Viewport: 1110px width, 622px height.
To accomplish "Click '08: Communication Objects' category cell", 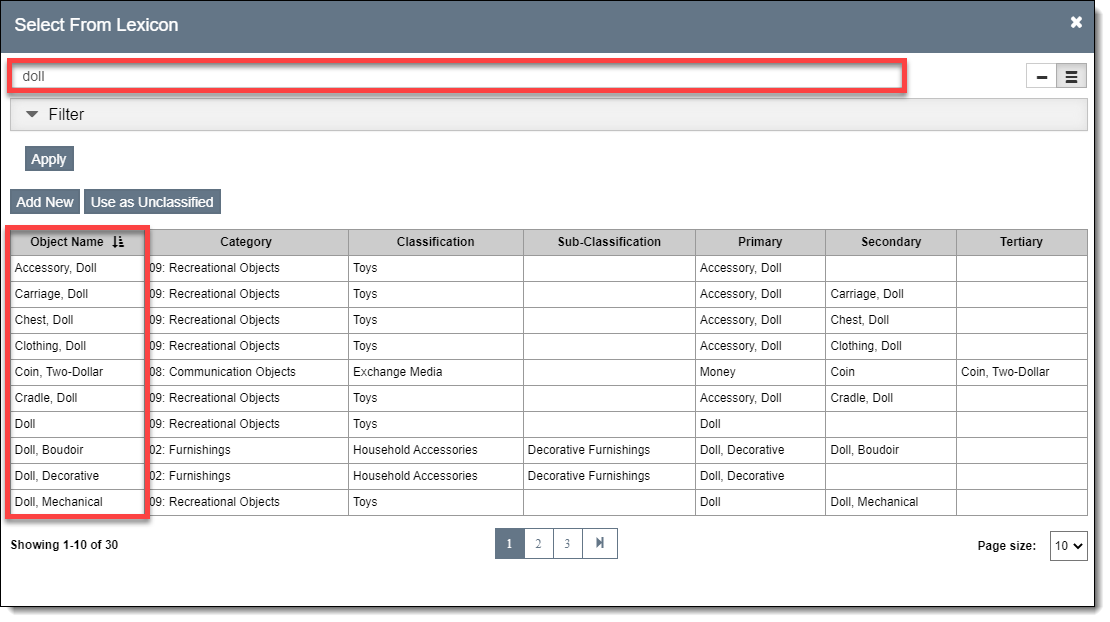I will [222, 372].
